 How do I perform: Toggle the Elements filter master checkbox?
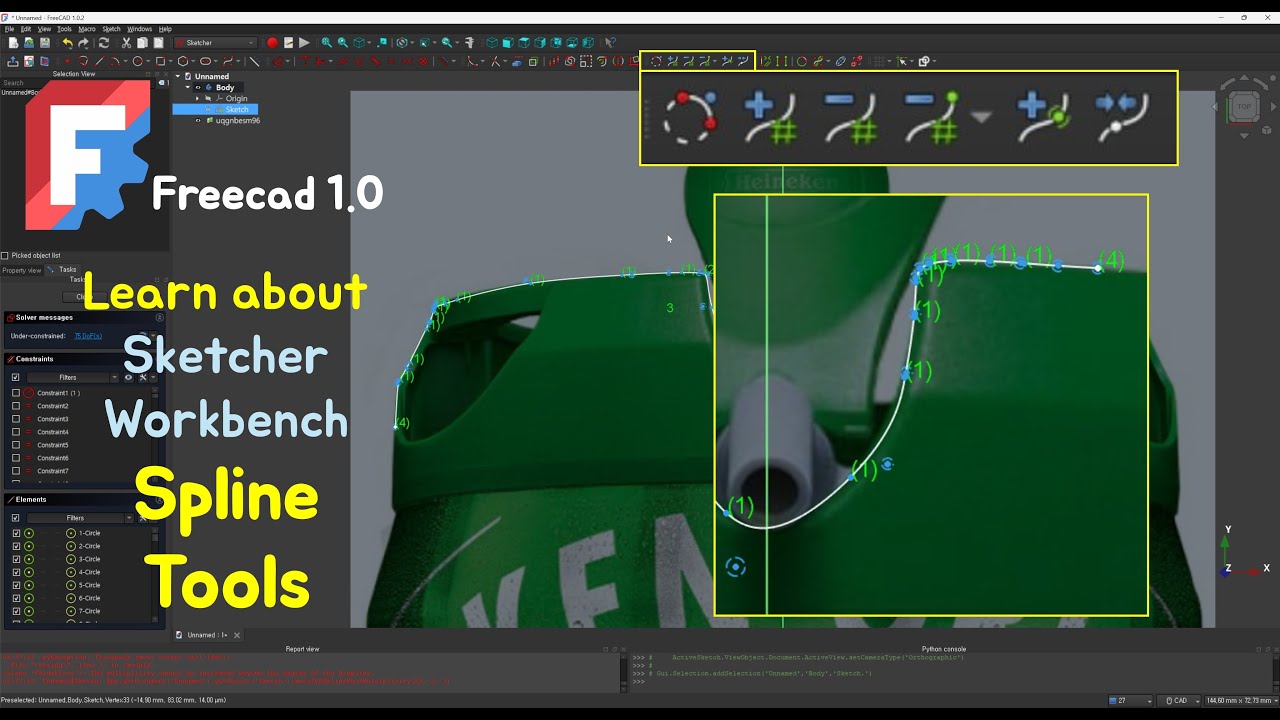tap(15, 518)
